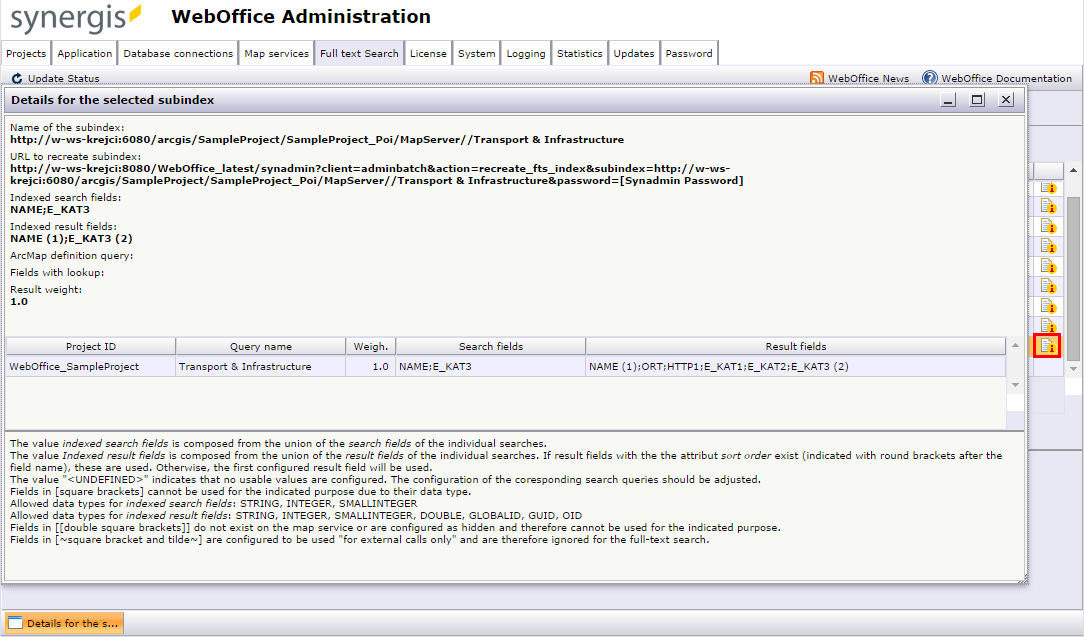The image size is (1084, 637).
Task: Switch to the Projects tab
Action: [x=26, y=53]
